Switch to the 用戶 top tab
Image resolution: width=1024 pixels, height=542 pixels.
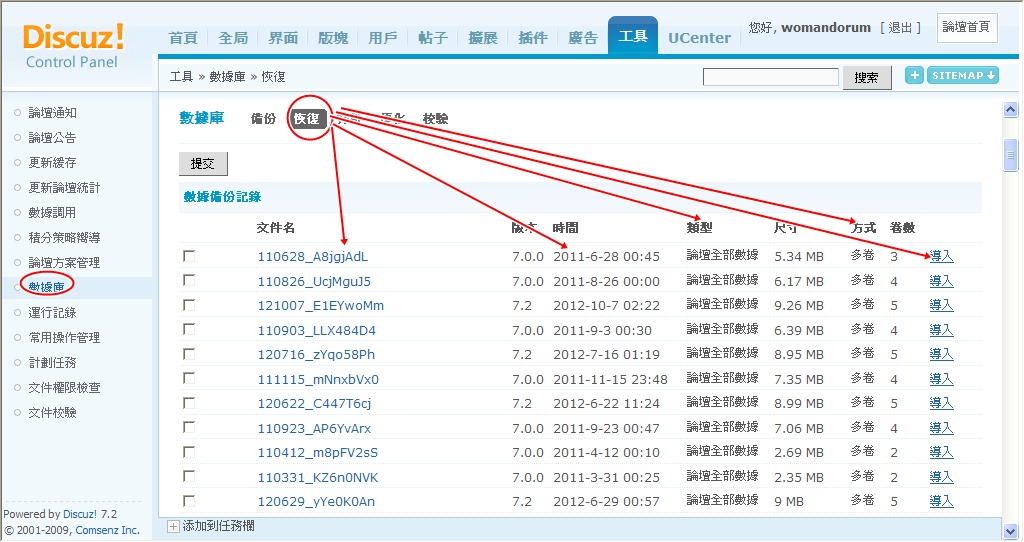click(383, 38)
